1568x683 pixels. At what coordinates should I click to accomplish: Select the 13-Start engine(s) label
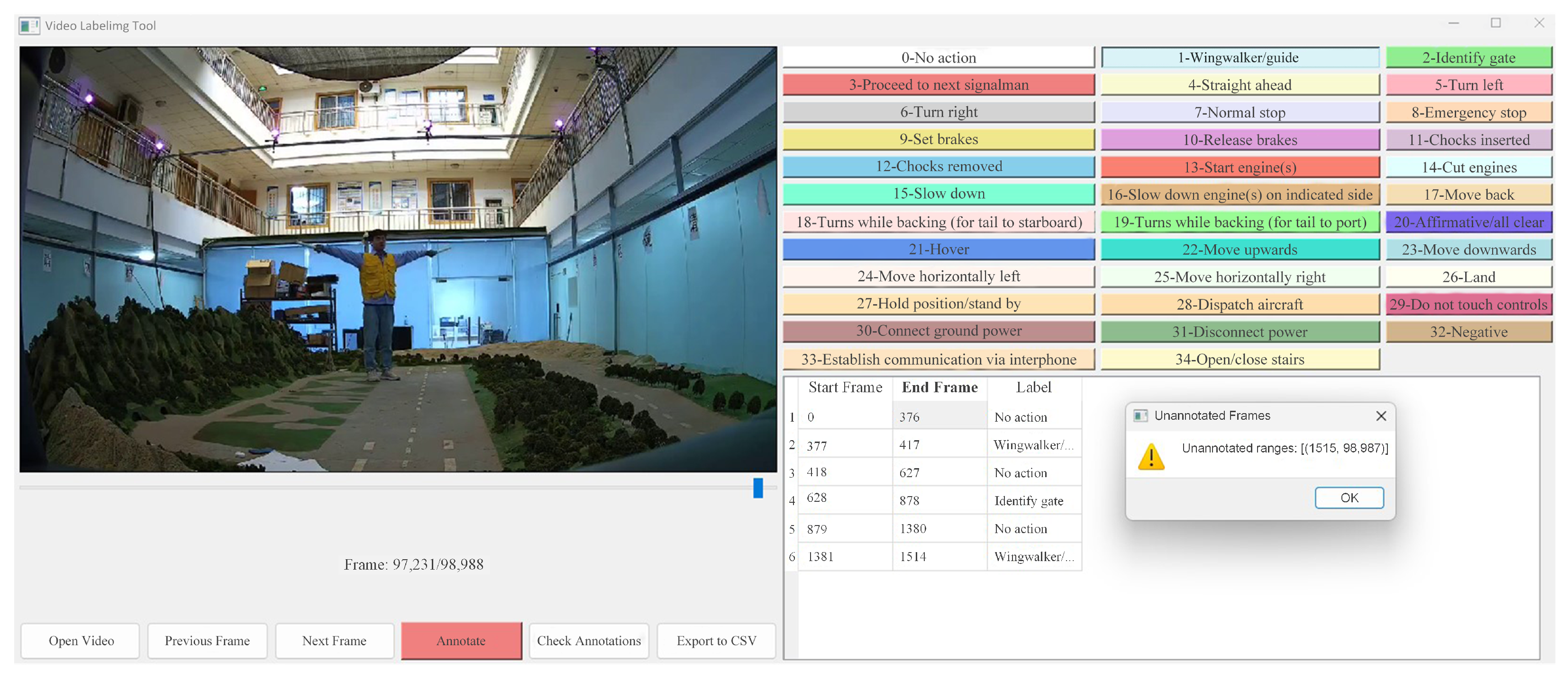pos(1240,167)
